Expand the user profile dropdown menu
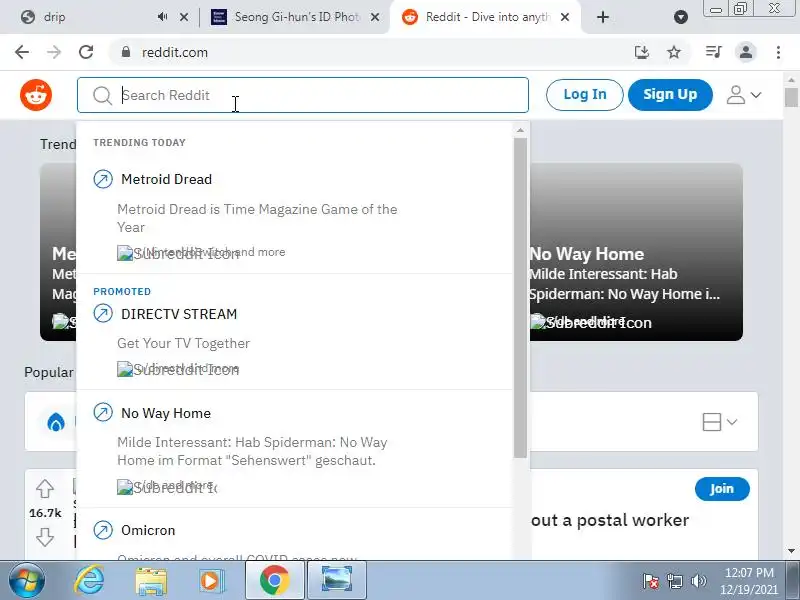This screenshot has height=600, width=800. tap(744, 95)
